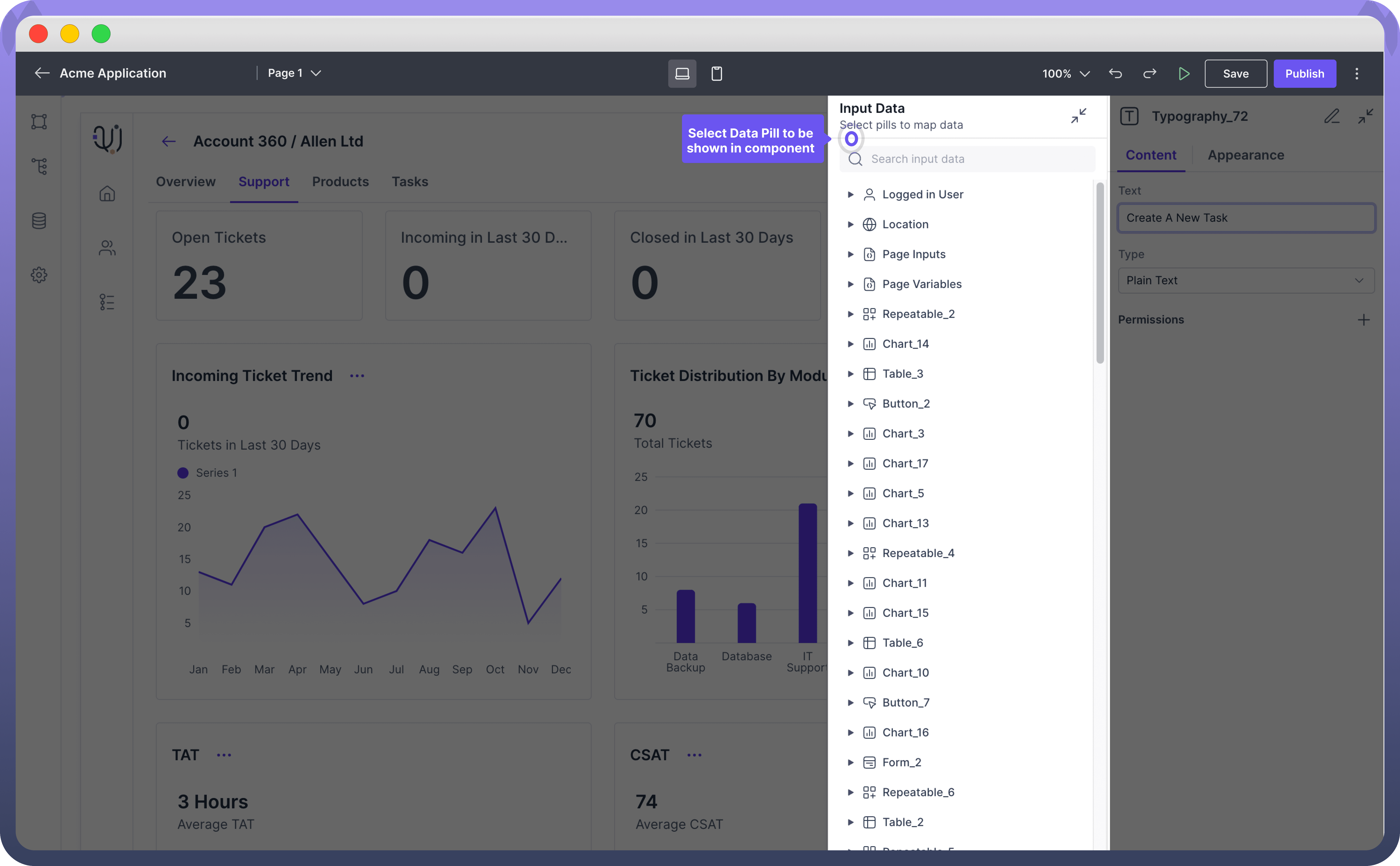The image size is (1400, 866).
Task: Select the Products tab
Action: [x=340, y=182]
